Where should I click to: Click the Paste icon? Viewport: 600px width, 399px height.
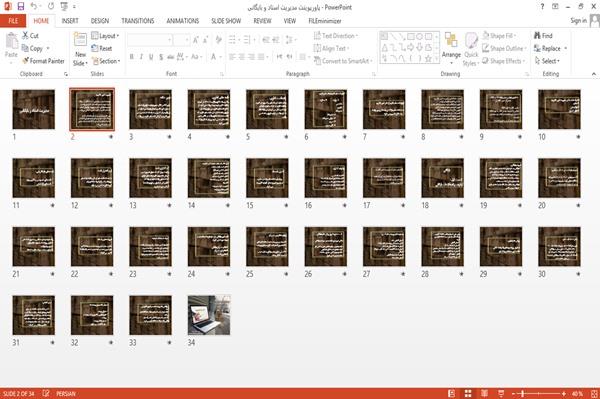click(11, 41)
